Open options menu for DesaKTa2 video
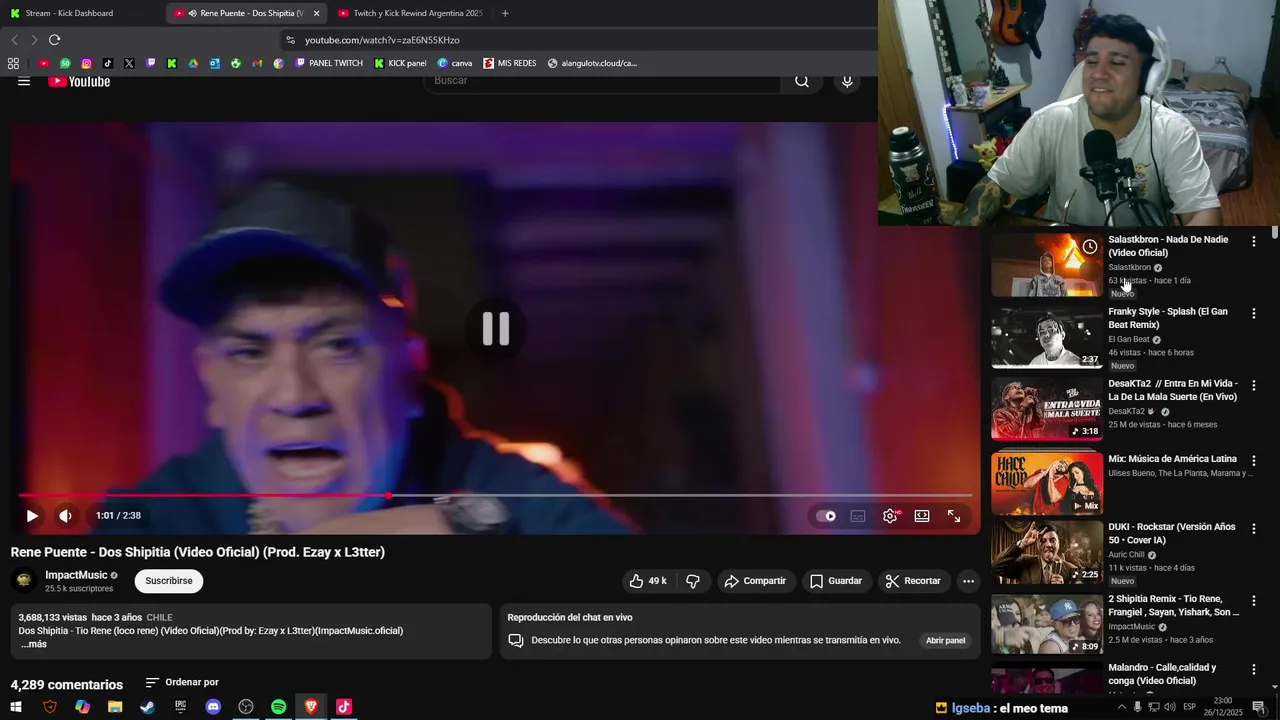This screenshot has height=720, width=1280. 1253,385
